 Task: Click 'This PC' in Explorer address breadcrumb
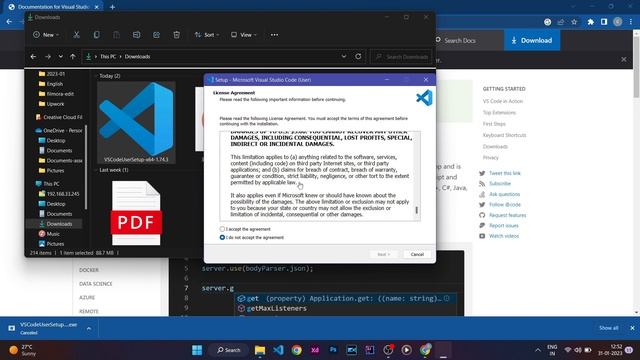pos(108,57)
